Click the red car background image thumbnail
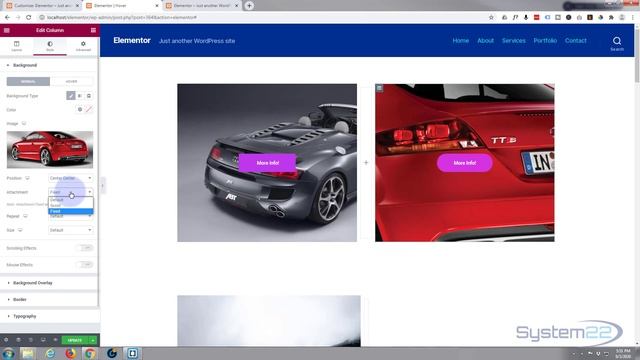640x360 pixels. [50, 149]
